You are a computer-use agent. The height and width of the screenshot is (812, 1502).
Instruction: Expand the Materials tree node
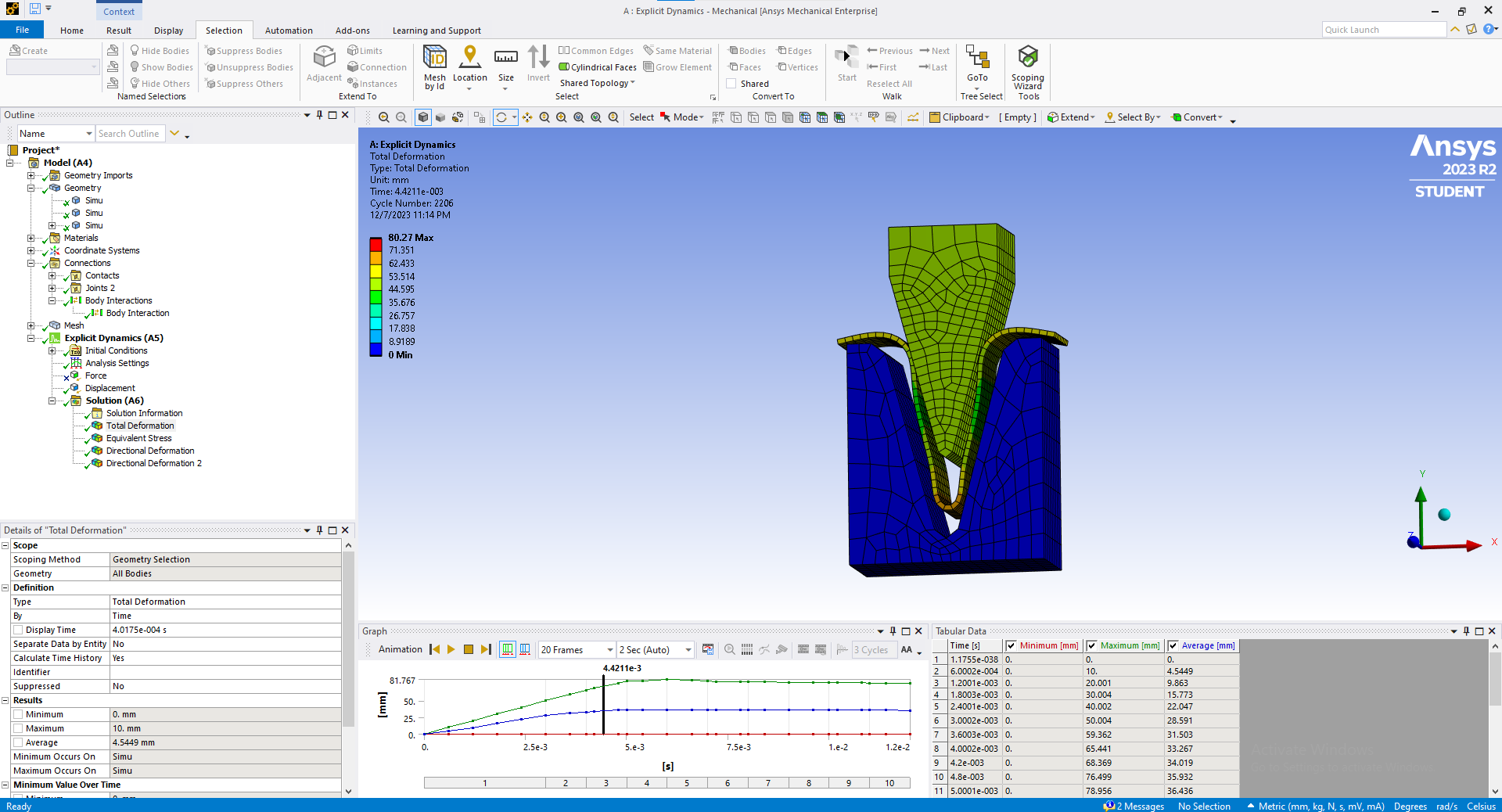(31, 238)
